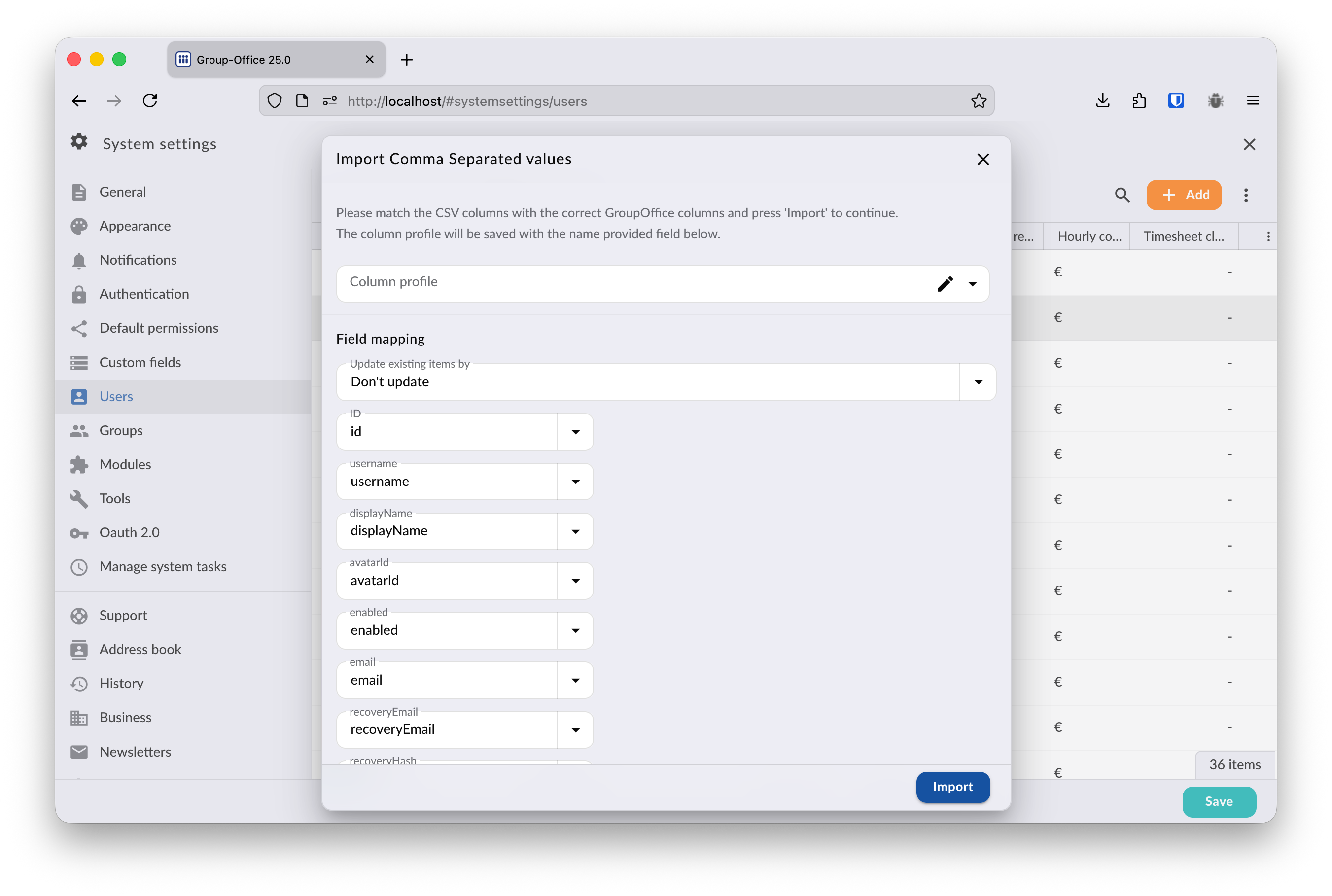
Task: Expand the username mapping dropdown
Action: (575, 482)
